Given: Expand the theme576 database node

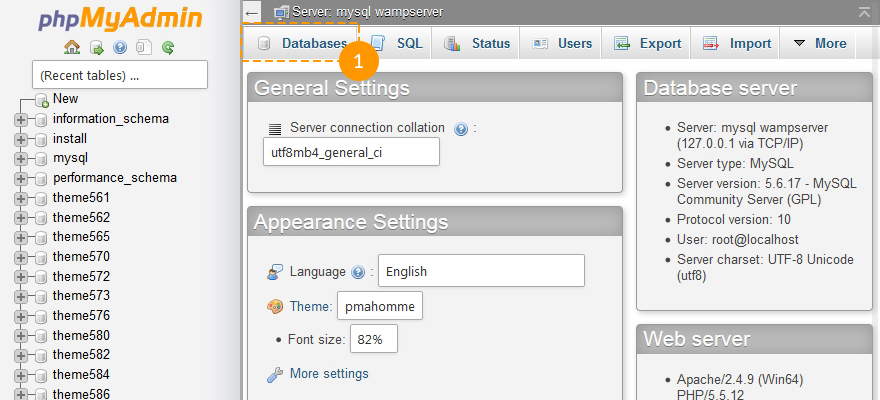Looking at the screenshot, I should (20, 316).
